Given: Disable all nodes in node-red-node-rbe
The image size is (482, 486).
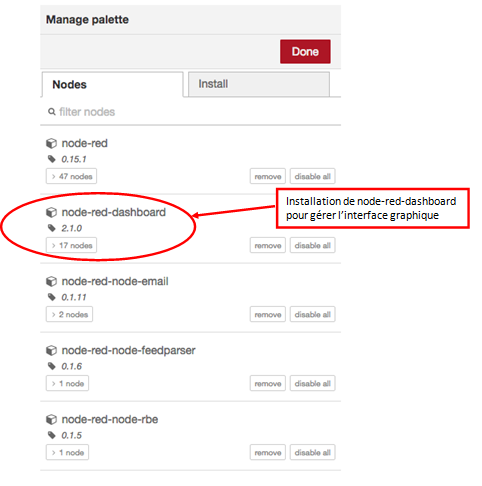Looking at the screenshot, I should (312, 452).
